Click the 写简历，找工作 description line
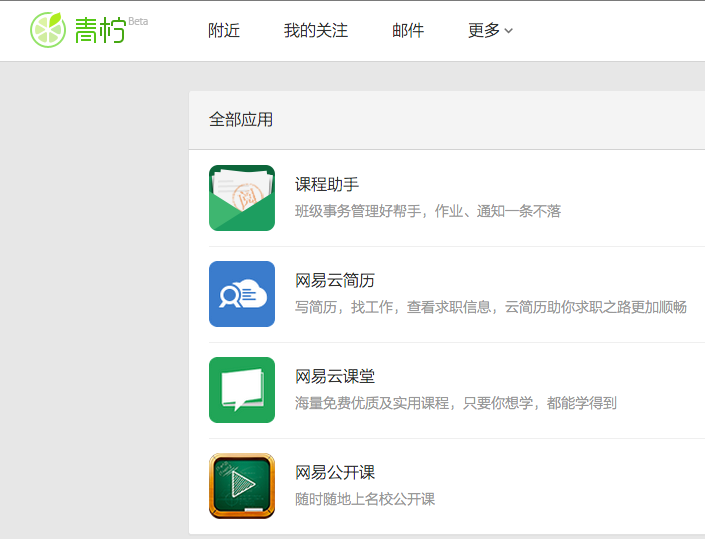705x539 pixels. (x=490, y=307)
